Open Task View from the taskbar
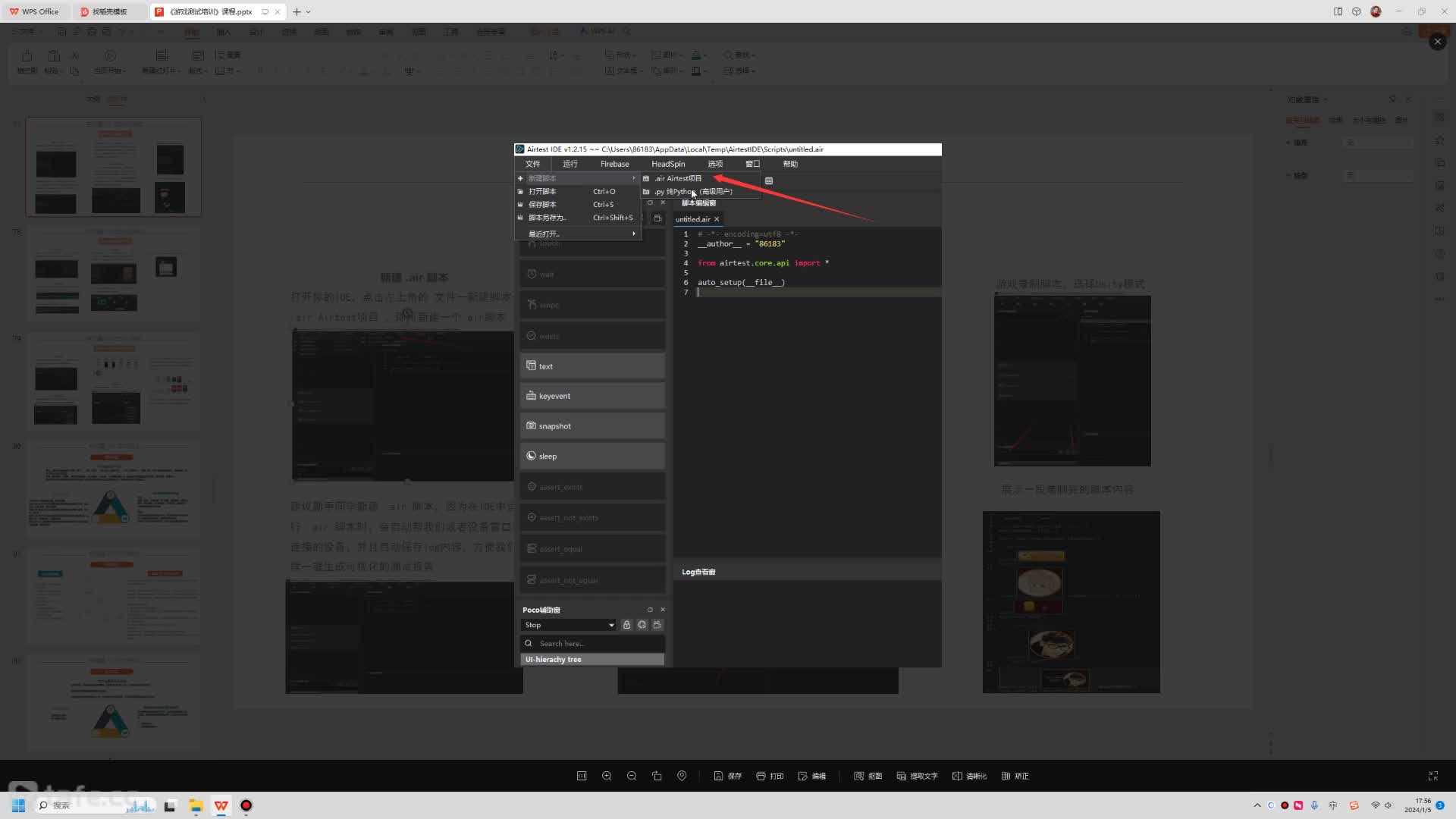 click(170, 805)
